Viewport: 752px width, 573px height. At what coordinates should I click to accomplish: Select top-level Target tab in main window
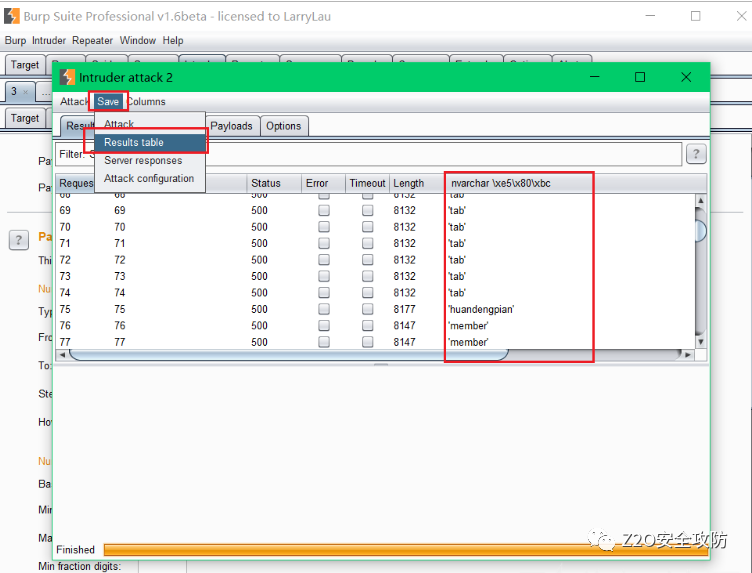point(25,65)
